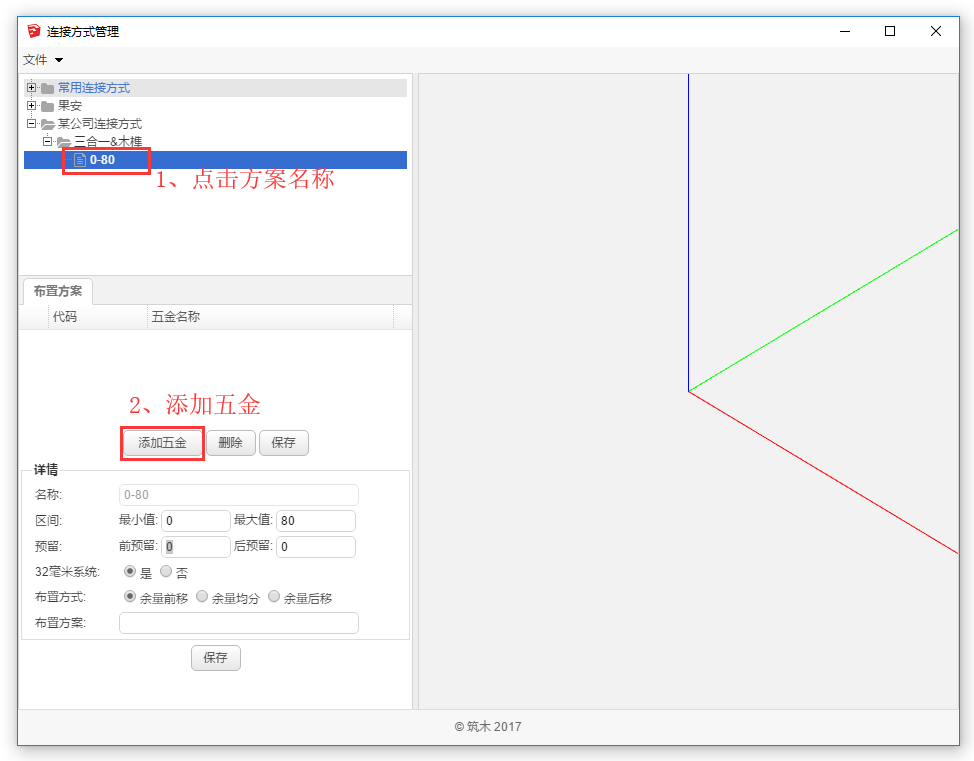Collapse the 某公司连接方式 tree node

tap(32, 124)
